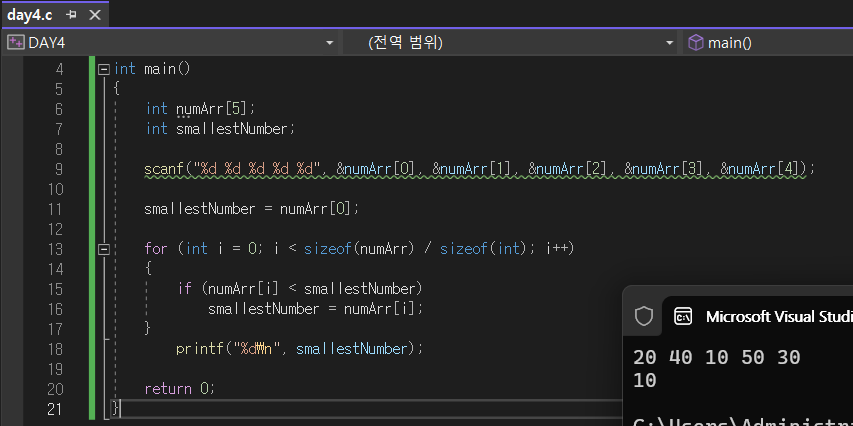Click the int main() declaration

coord(152,69)
